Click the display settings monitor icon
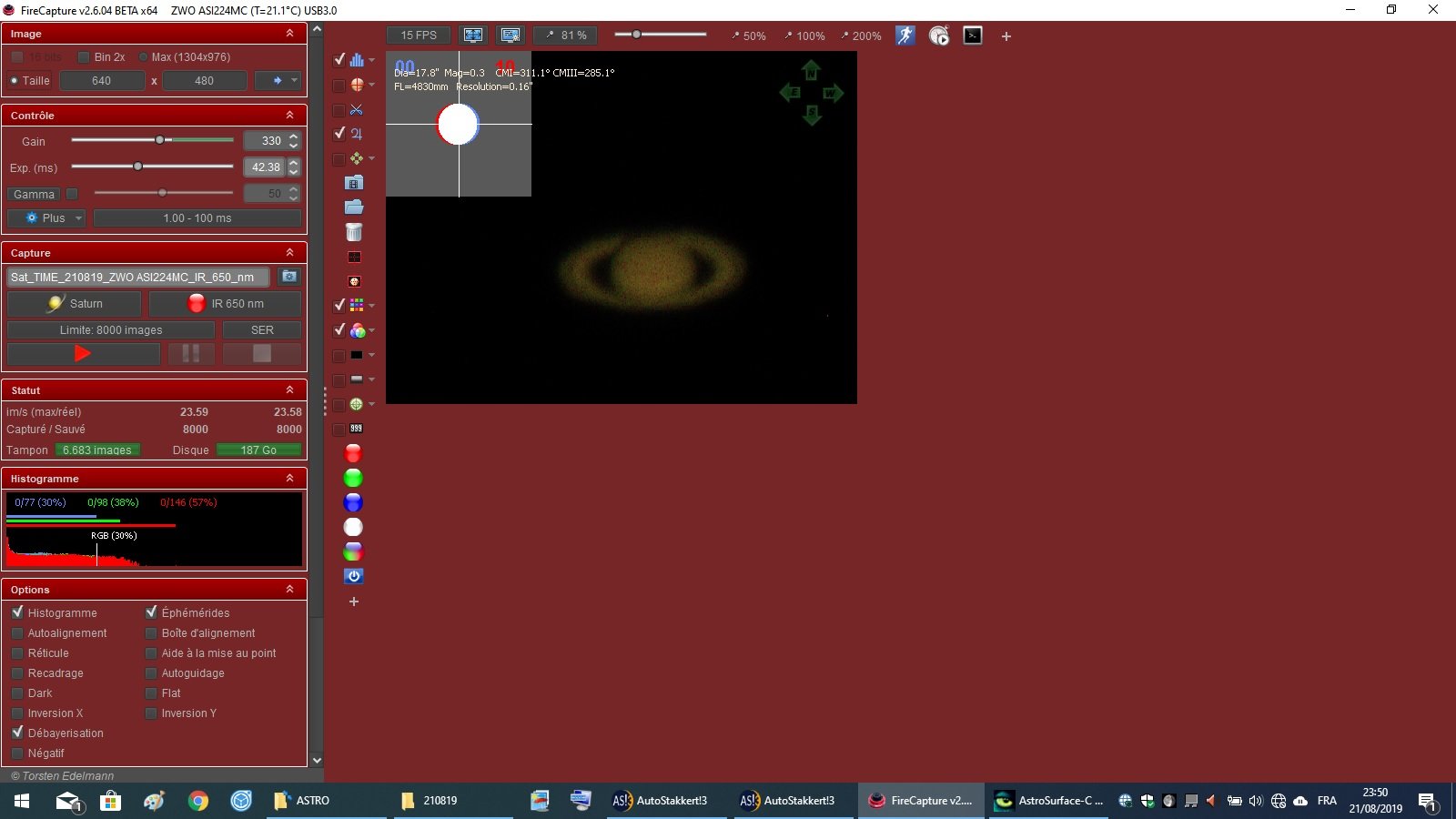 click(511, 35)
